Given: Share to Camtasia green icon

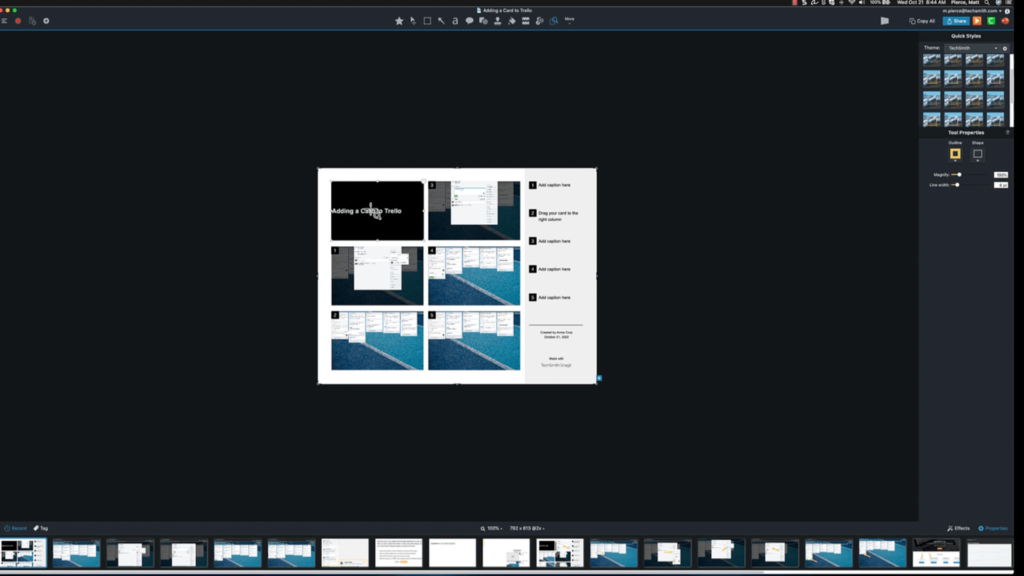Looking at the screenshot, I should [x=991, y=21].
